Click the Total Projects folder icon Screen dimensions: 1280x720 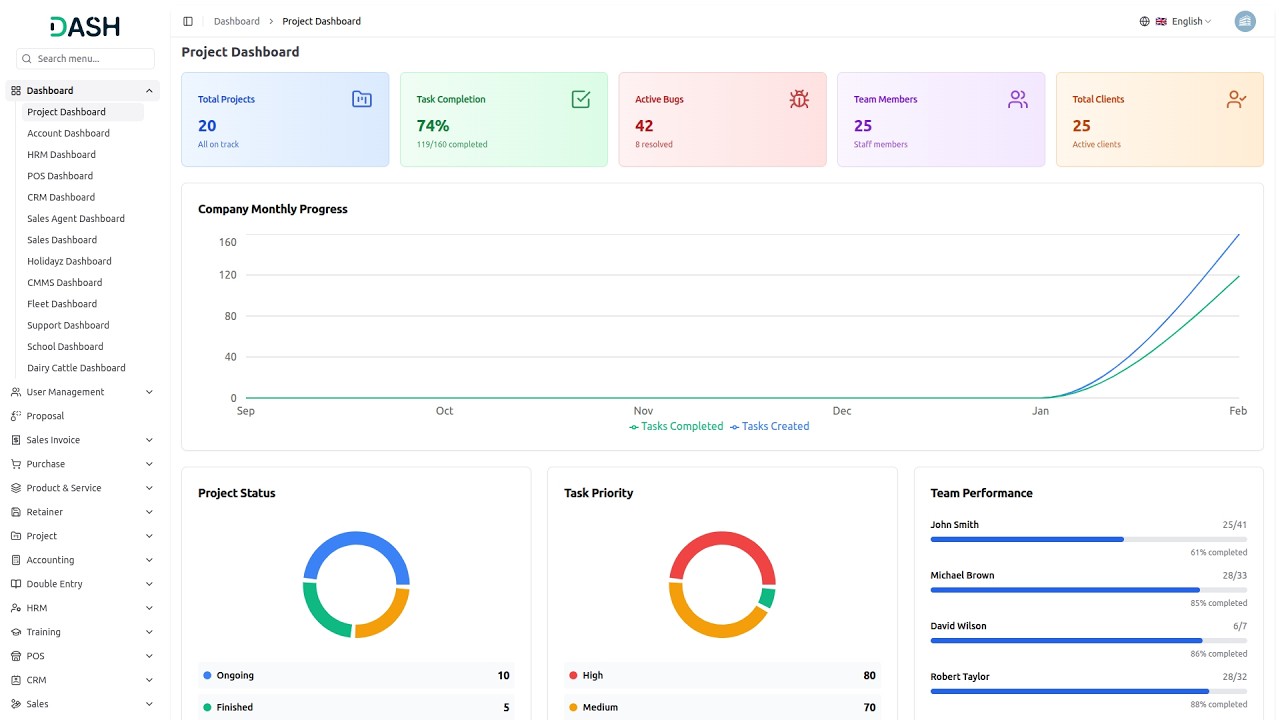(x=362, y=99)
